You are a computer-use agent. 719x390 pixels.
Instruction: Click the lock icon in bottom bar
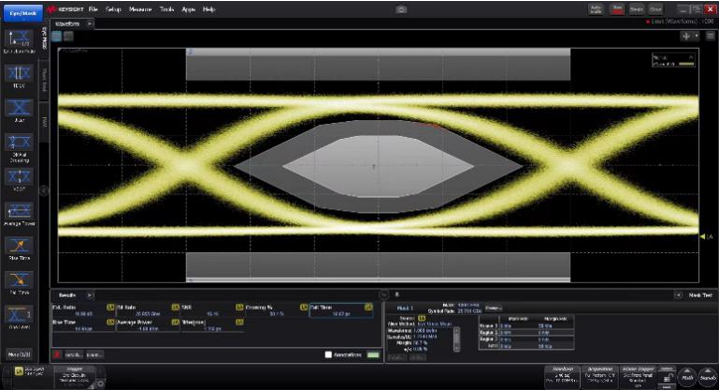[x=667, y=379]
